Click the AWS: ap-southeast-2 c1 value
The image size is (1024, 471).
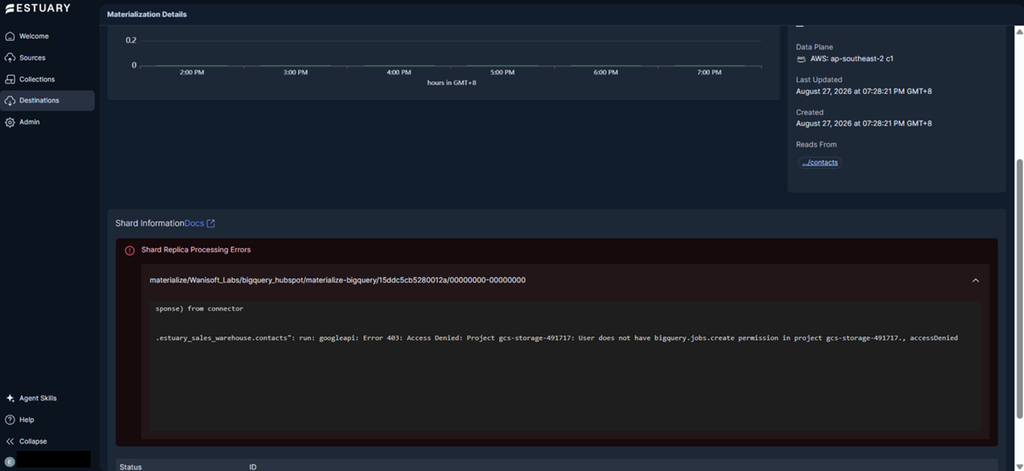coord(852,59)
